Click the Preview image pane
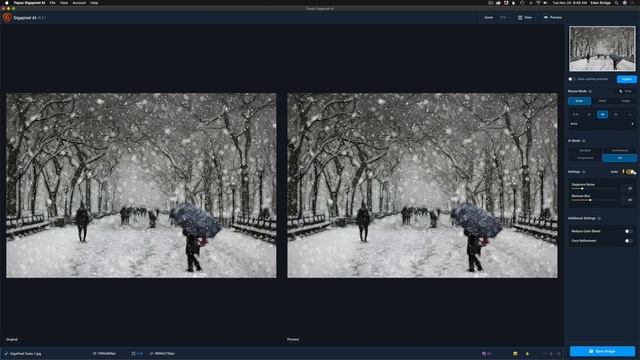The image size is (640, 360). [422, 185]
